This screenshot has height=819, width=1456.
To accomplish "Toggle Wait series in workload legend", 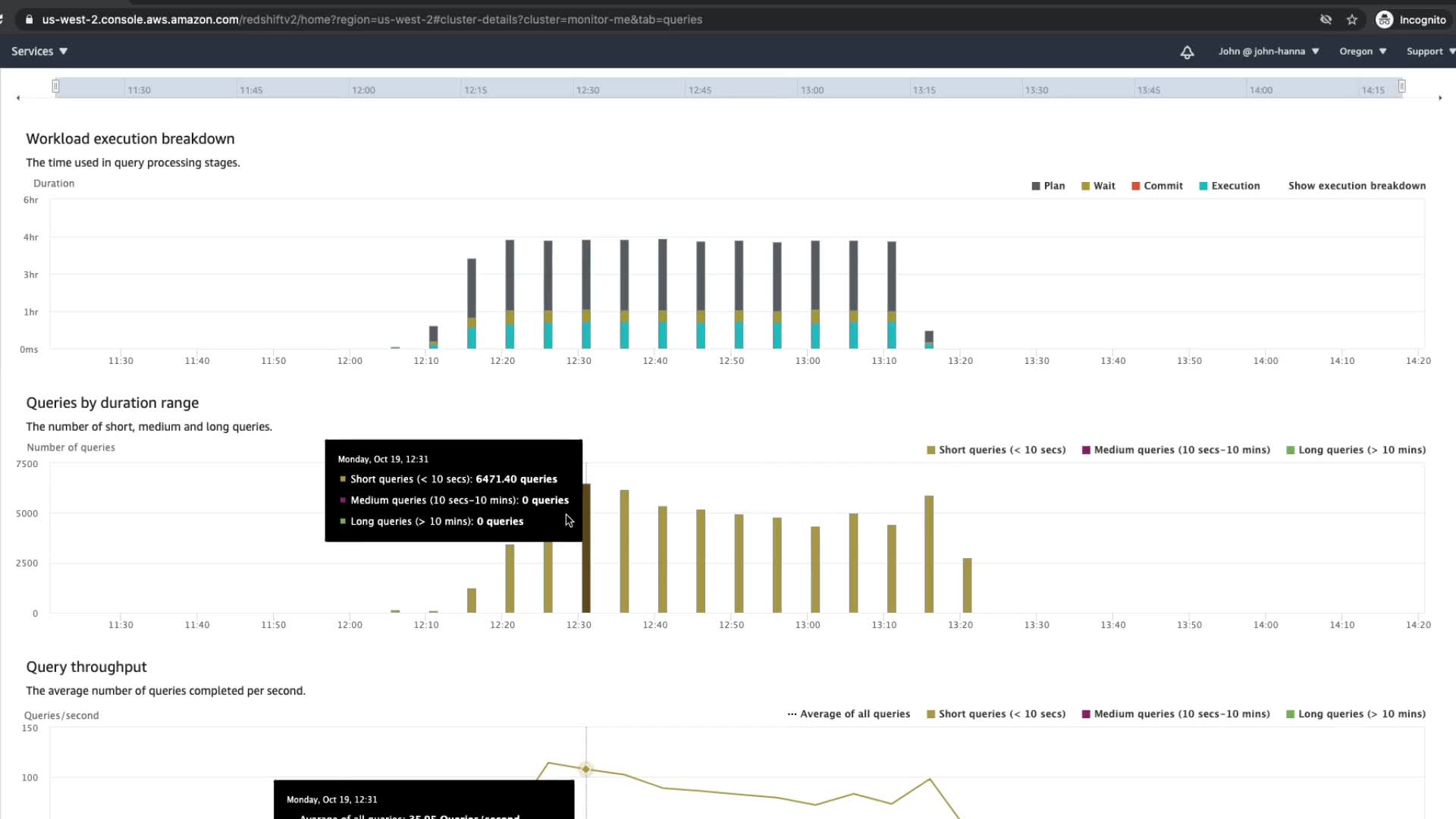I will (1098, 186).
